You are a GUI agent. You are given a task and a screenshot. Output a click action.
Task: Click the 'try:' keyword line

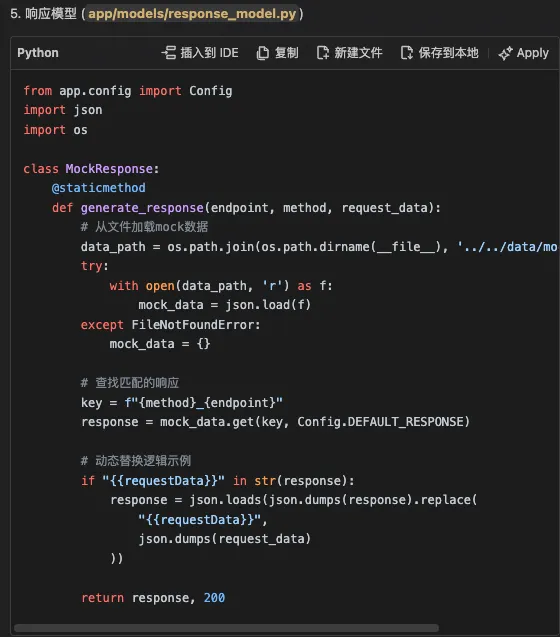point(95,266)
